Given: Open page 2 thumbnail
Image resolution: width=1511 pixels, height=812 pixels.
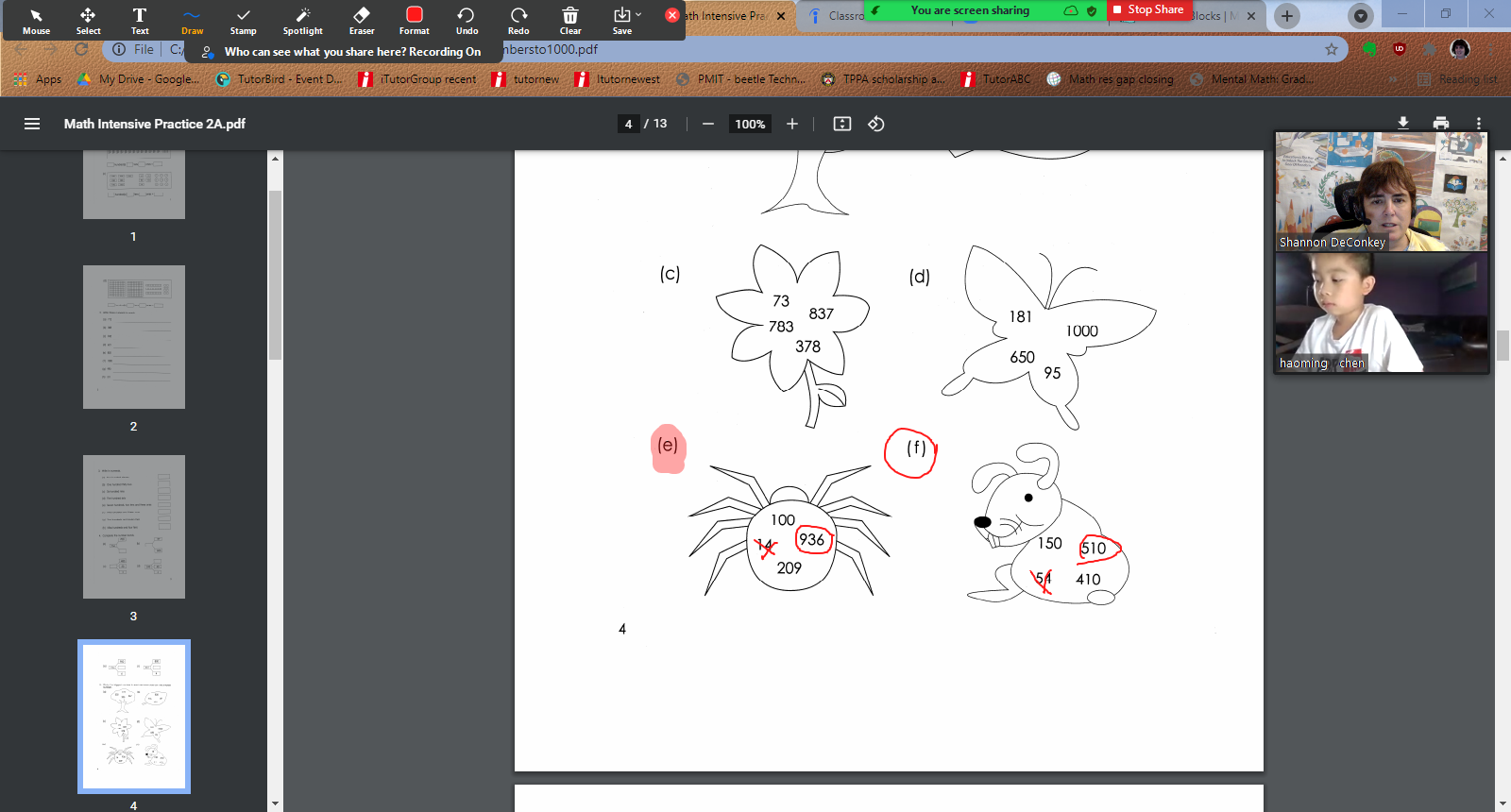Looking at the screenshot, I should pos(134,337).
